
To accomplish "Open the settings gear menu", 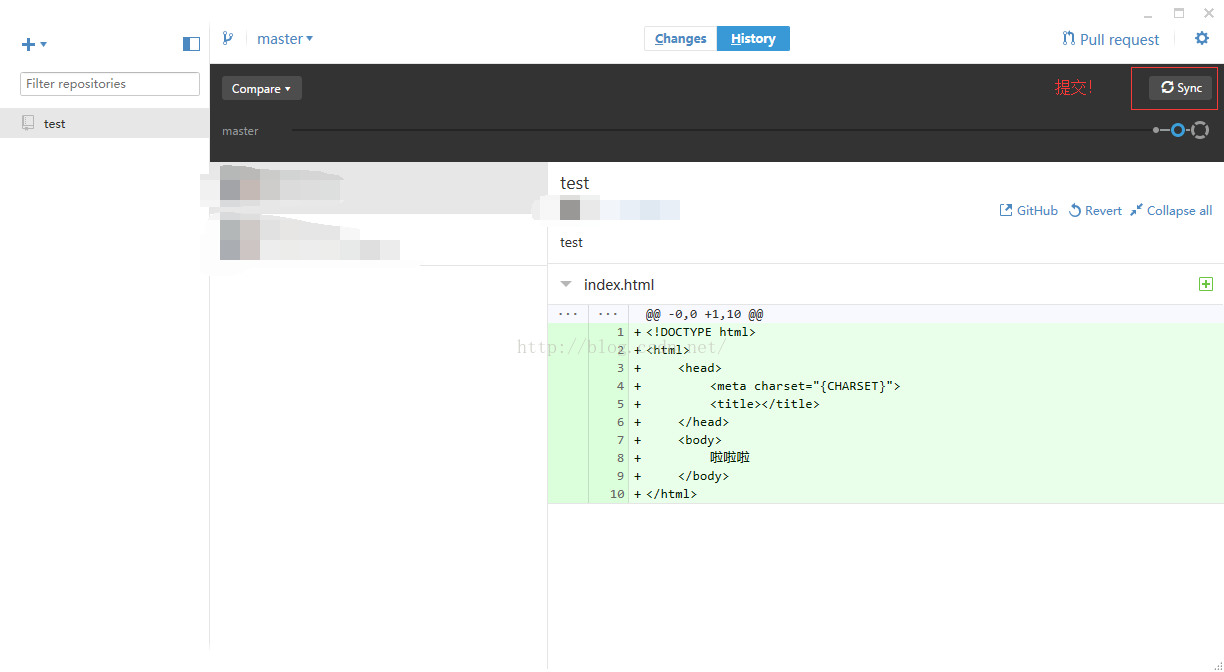I will click(x=1202, y=39).
